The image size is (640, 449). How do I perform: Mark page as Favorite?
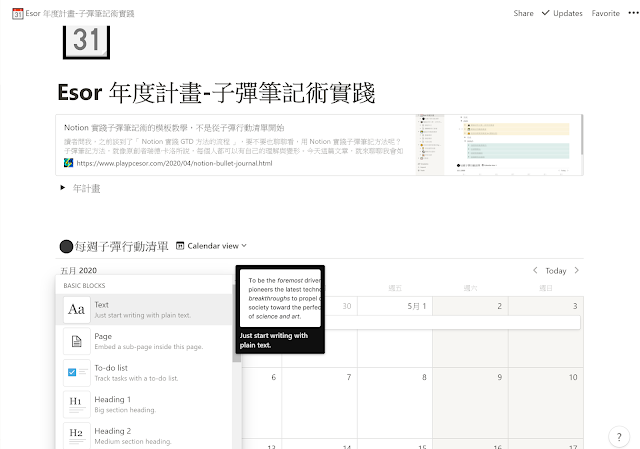pyautogui.click(x=605, y=14)
